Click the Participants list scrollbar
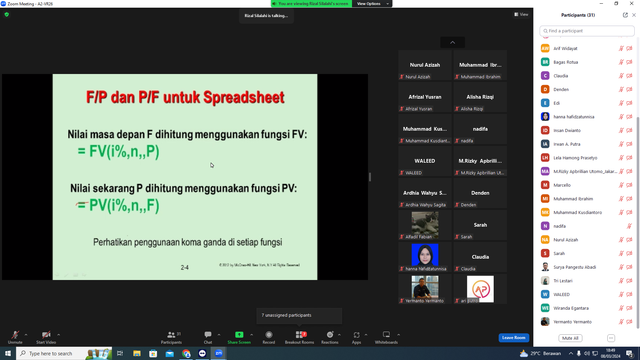Screen dimensions: 640x360 (638, 222)
